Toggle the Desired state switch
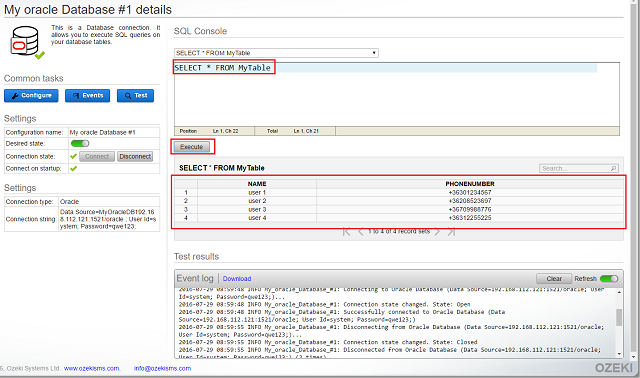640x378 pixels. [80, 143]
